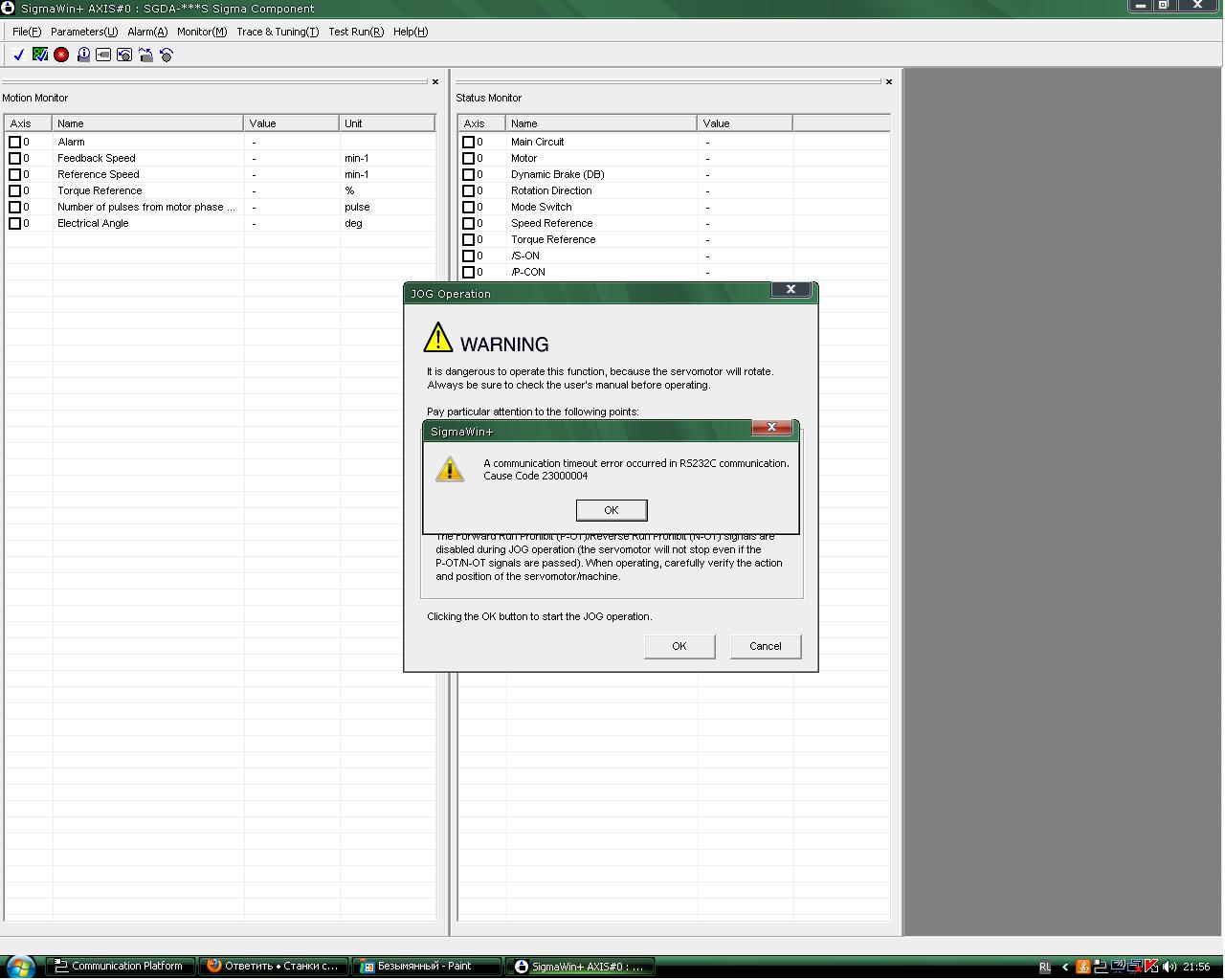This screenshot has width=1225, height=980.
Task: Select the Motor status row
Action: (674, 158)
